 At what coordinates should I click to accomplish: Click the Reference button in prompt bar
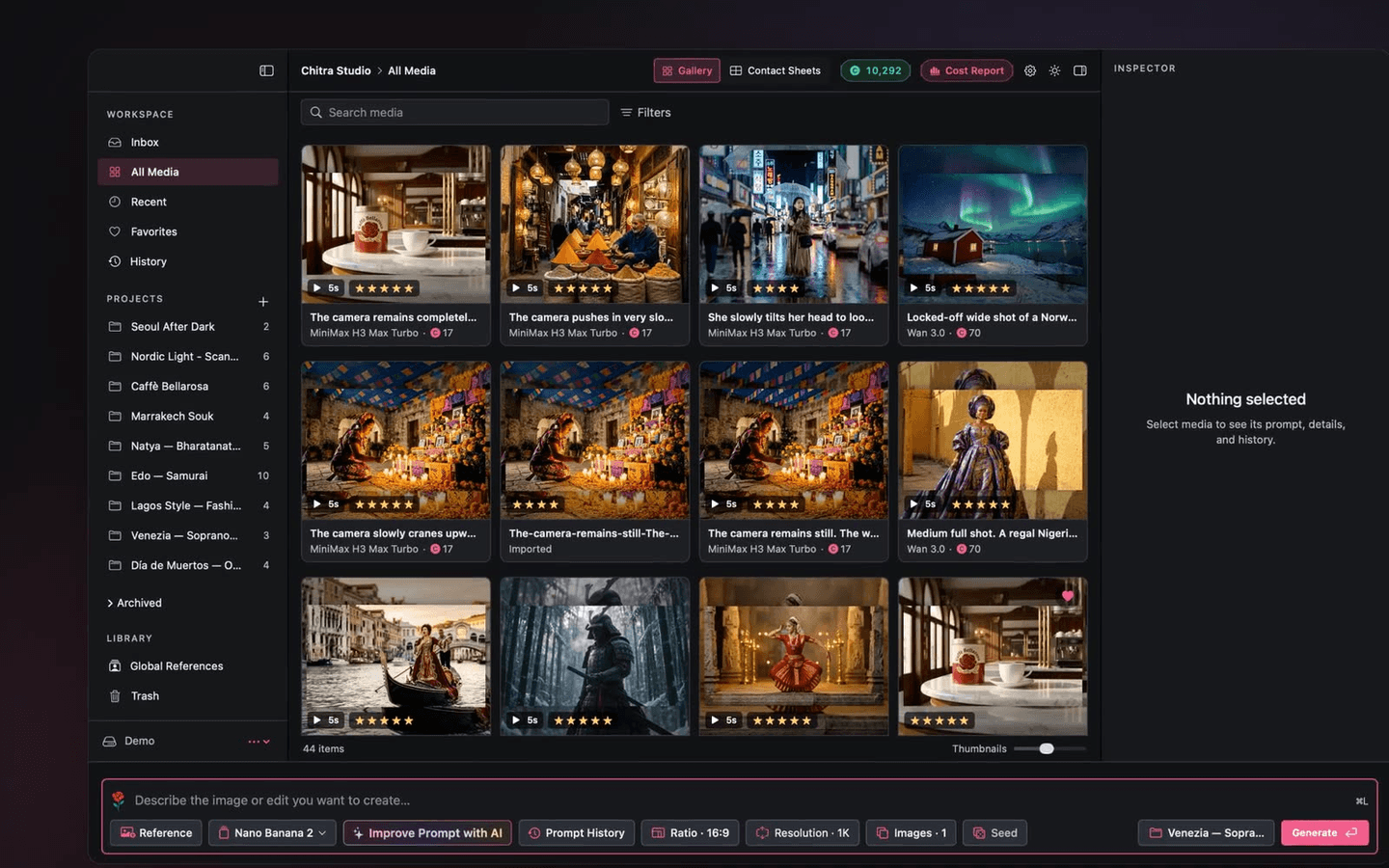pos(156,833)
